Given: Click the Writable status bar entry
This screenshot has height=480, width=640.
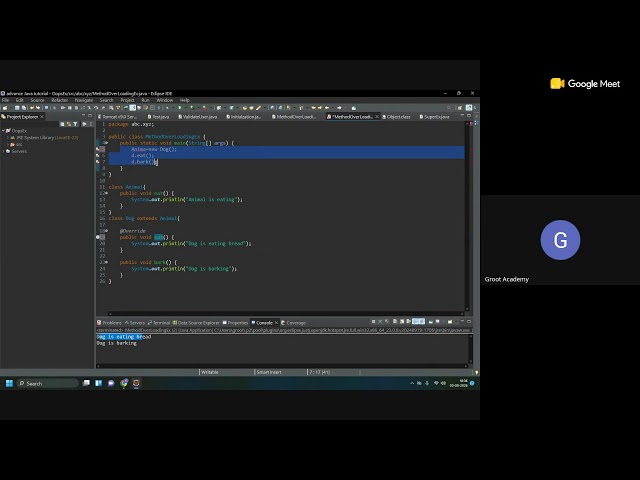Looking at the screenshot, I should (x=210, y=372).
